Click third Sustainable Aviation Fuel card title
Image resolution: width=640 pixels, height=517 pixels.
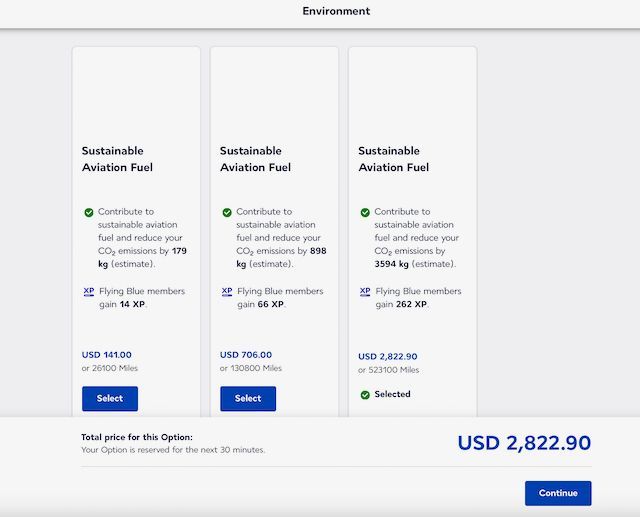click(393, 159)
